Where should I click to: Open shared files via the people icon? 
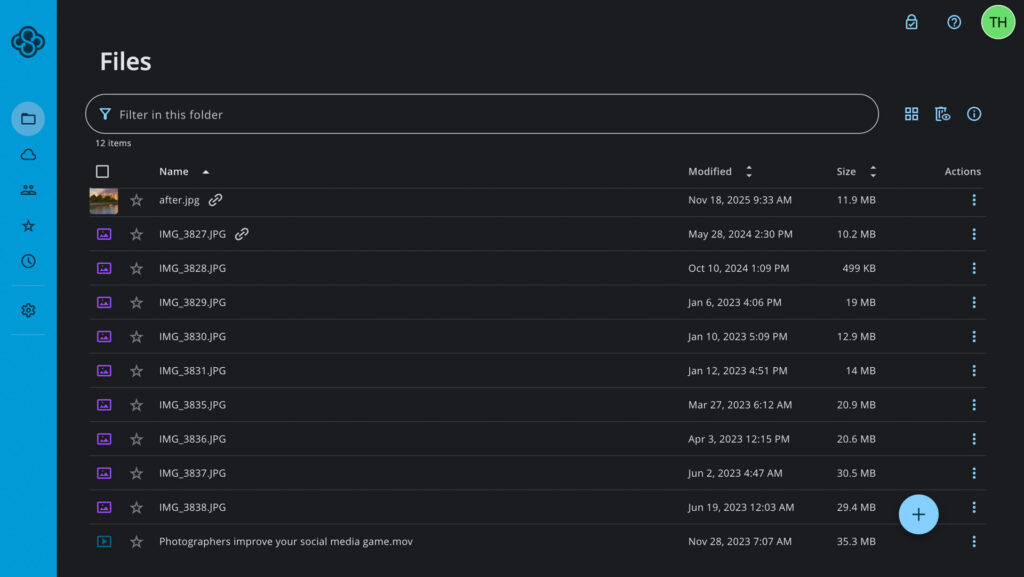pos(28,189)
